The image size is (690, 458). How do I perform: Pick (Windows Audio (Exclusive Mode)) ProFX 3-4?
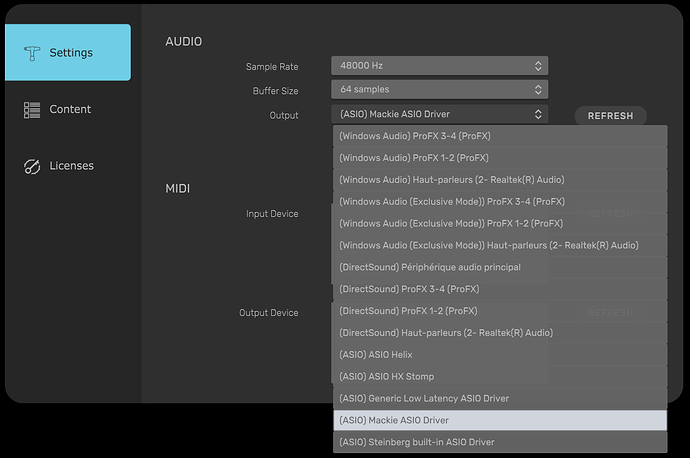(499, 202)
